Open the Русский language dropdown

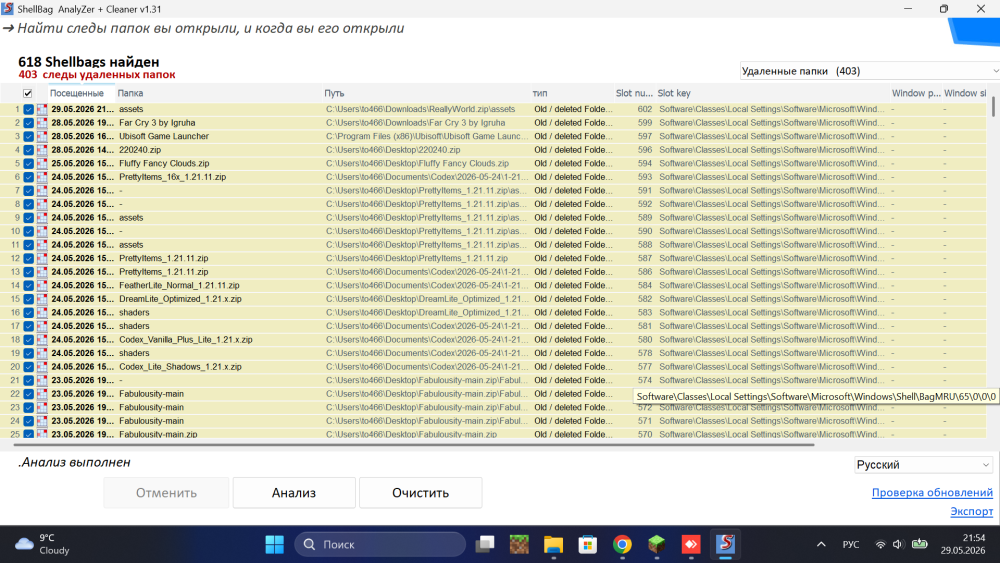pyautogui.click(x=923, y=465)
